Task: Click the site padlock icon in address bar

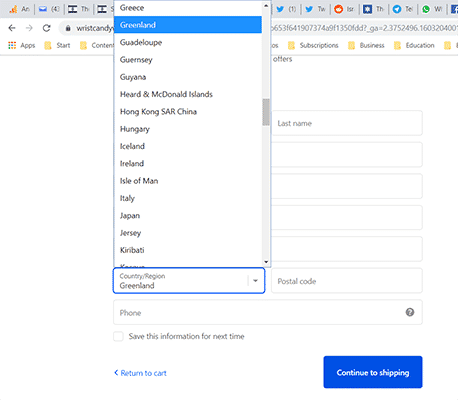Action: [x=68, y=28]
